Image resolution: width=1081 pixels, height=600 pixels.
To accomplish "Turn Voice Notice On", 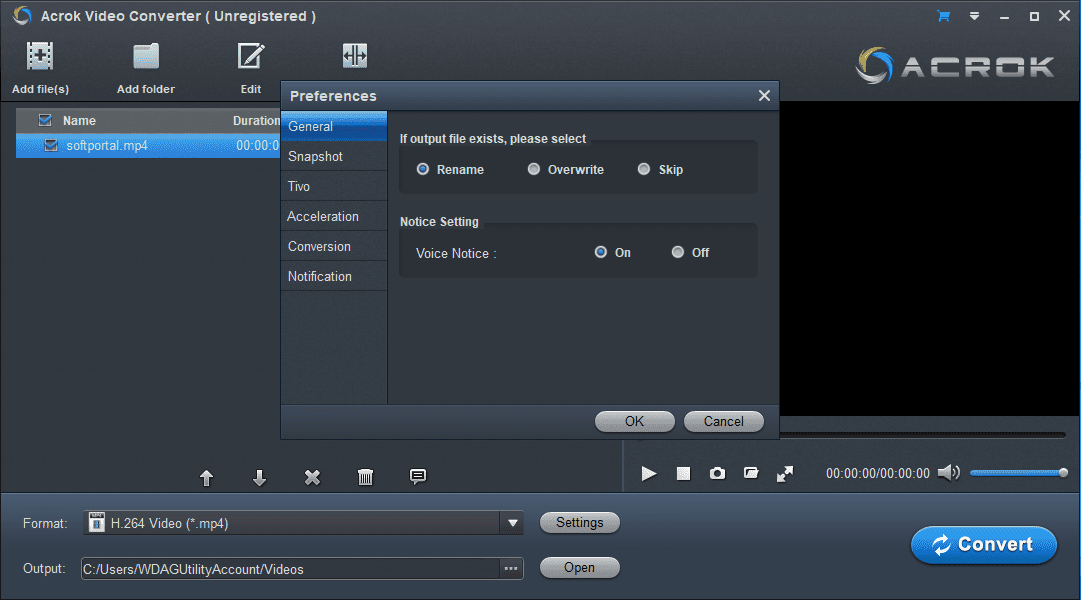I will click(x=600, y=252).
